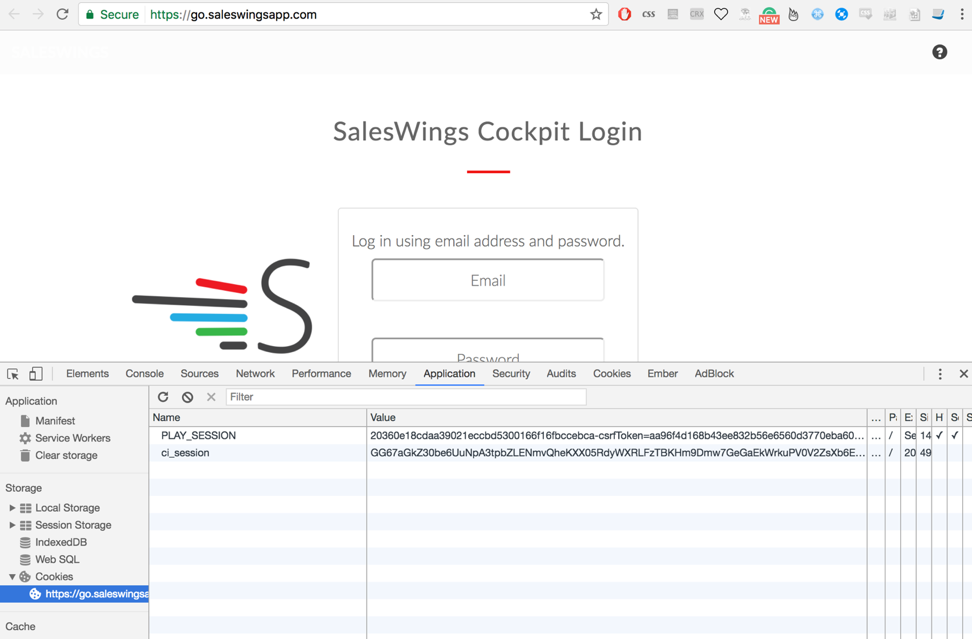Close the DevTools panel
The image size is (972, 639).
(x=963, y=374)
